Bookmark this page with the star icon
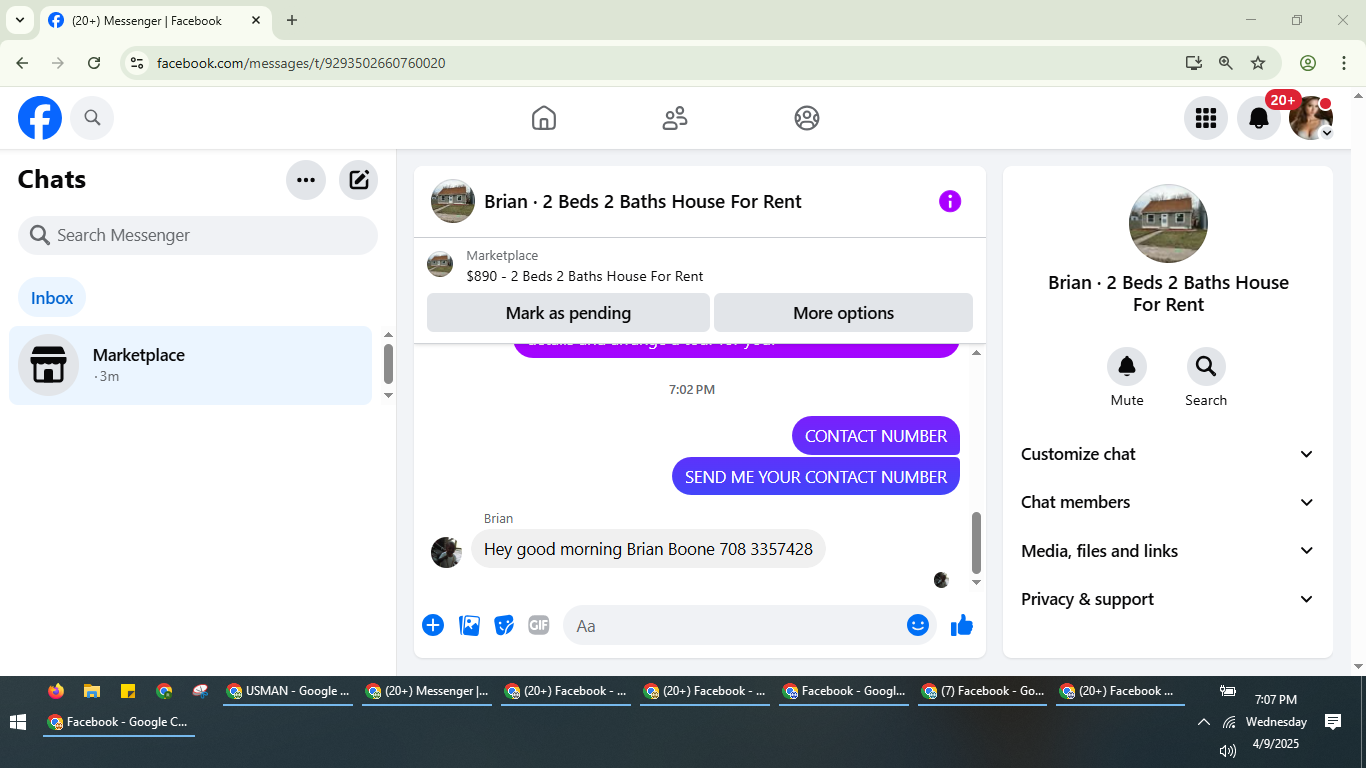Screen dimensions: 1366x768 click(1258, 63)
